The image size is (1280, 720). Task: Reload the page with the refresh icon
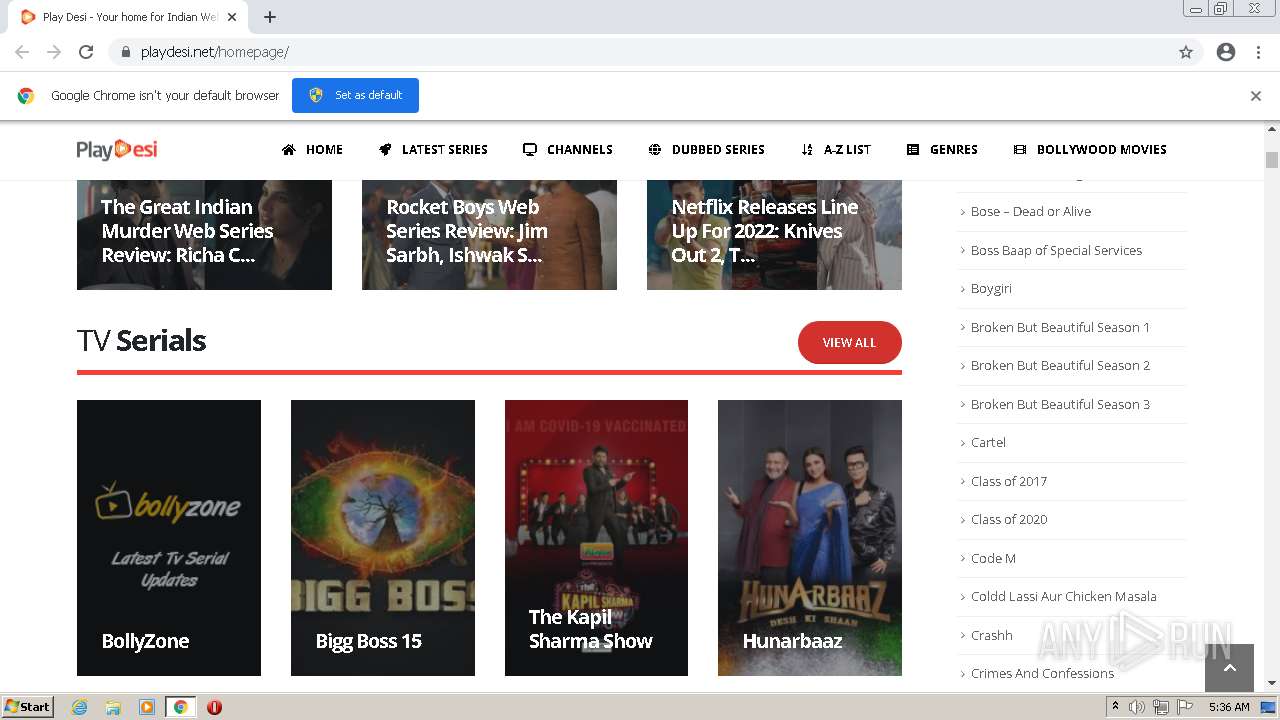(86, 52)
